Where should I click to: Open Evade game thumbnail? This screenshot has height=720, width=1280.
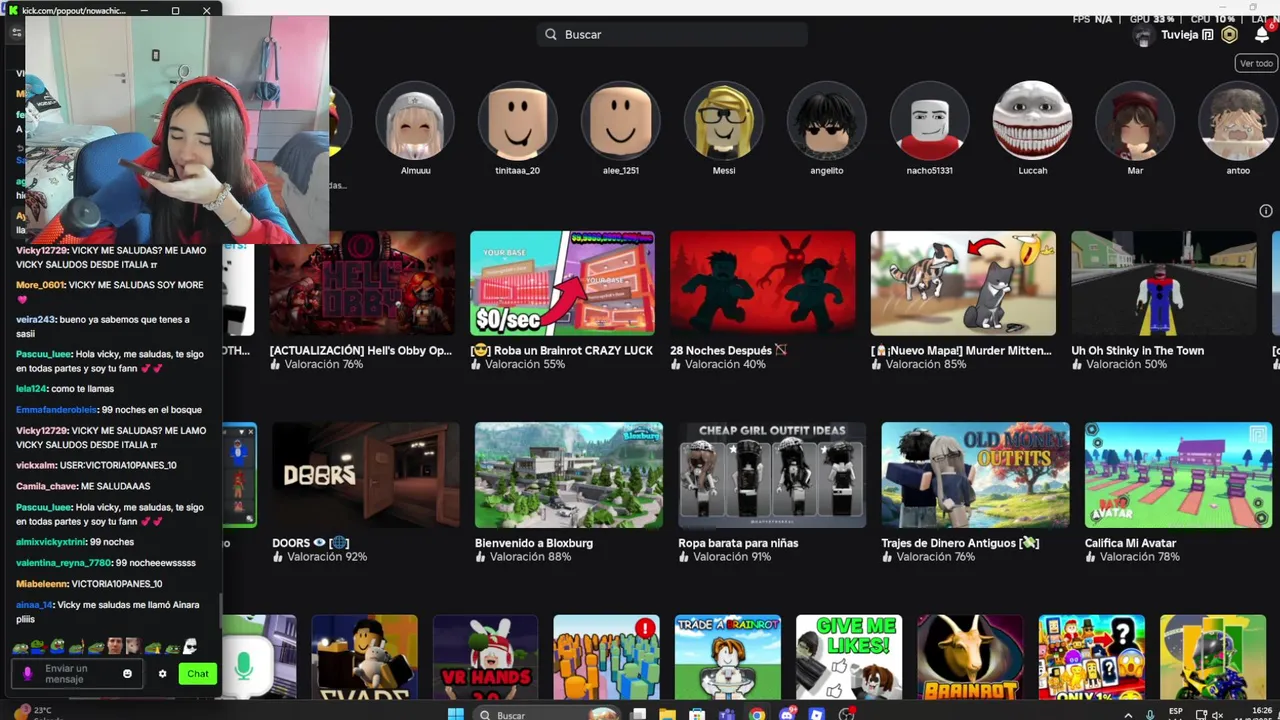point(364,657)
